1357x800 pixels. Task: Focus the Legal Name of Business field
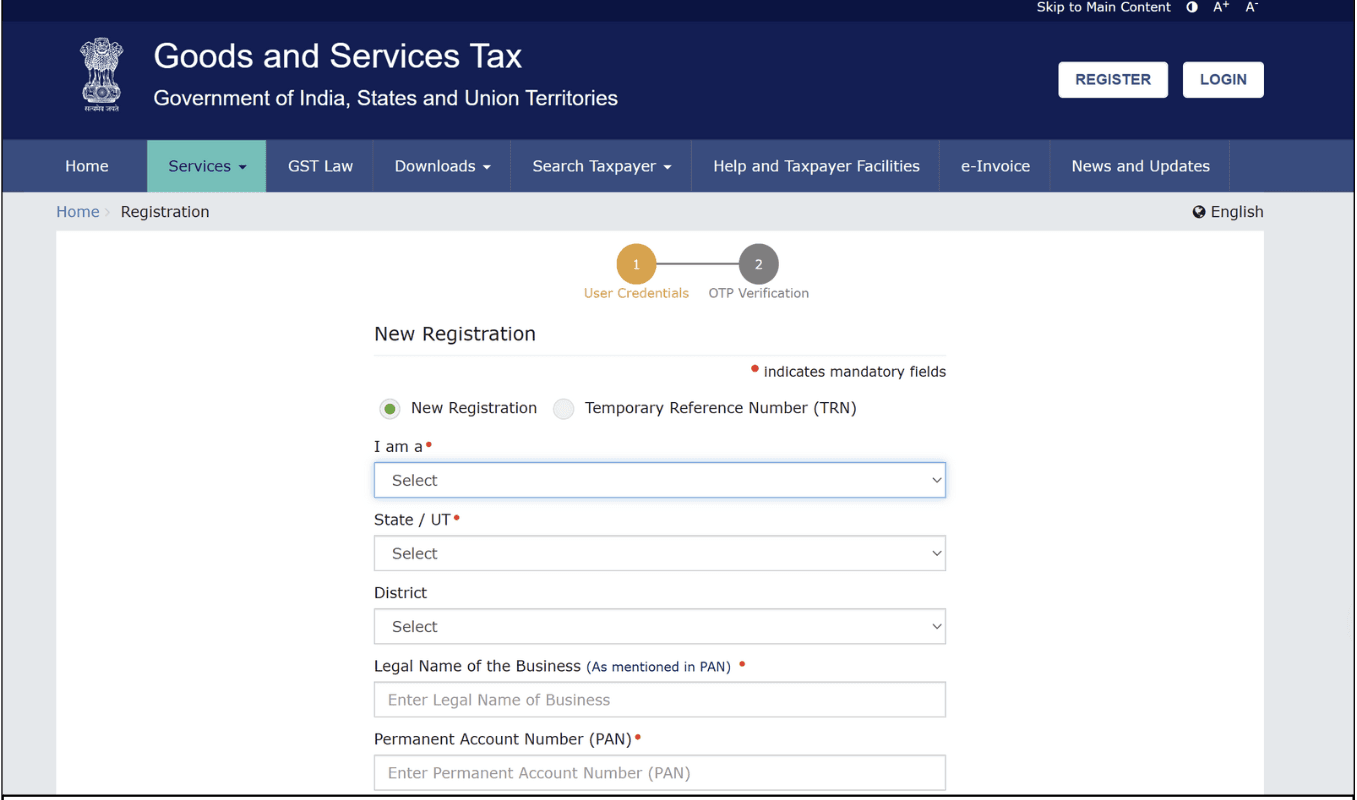click(x=660, y=700)
